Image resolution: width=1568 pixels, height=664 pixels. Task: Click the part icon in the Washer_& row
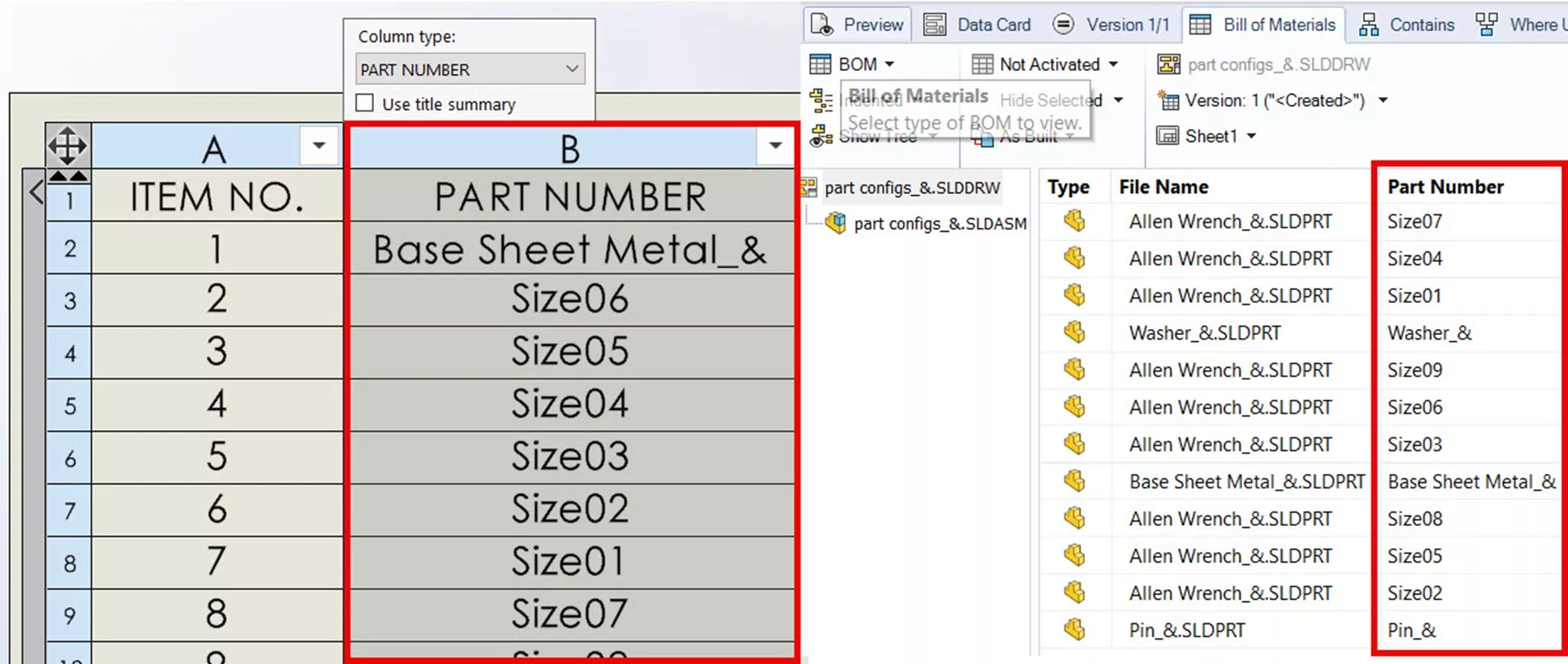pos(1074,333)
